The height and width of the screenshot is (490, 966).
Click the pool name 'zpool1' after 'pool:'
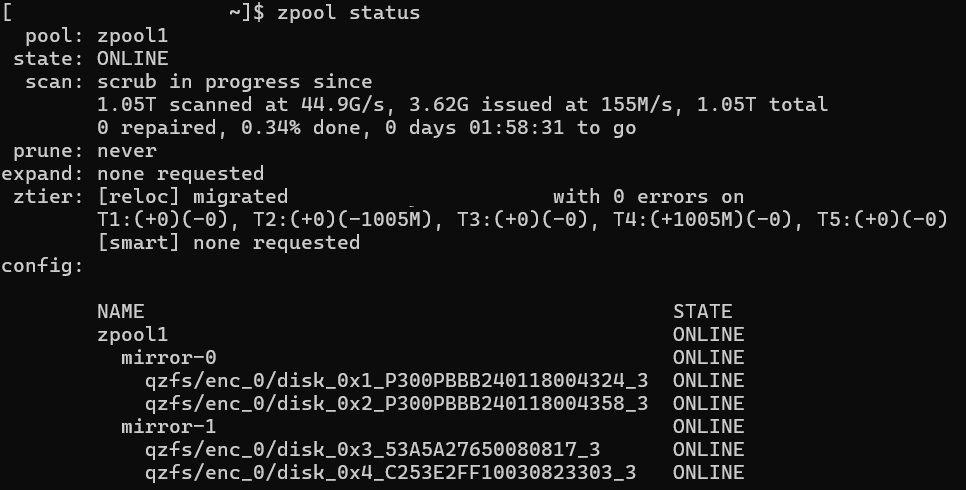click(131, 35)
